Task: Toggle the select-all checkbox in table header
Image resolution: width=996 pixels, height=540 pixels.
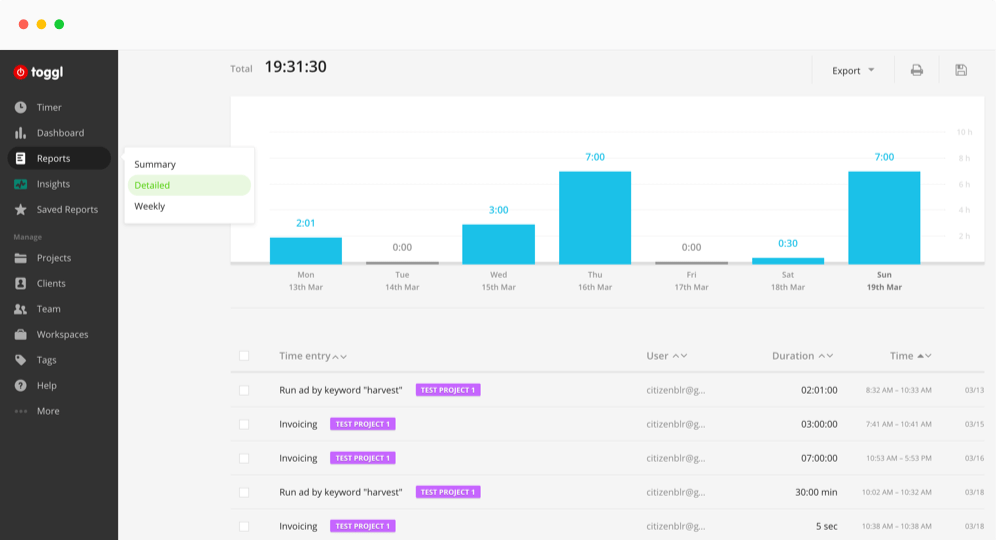Action: coord(244,356)
